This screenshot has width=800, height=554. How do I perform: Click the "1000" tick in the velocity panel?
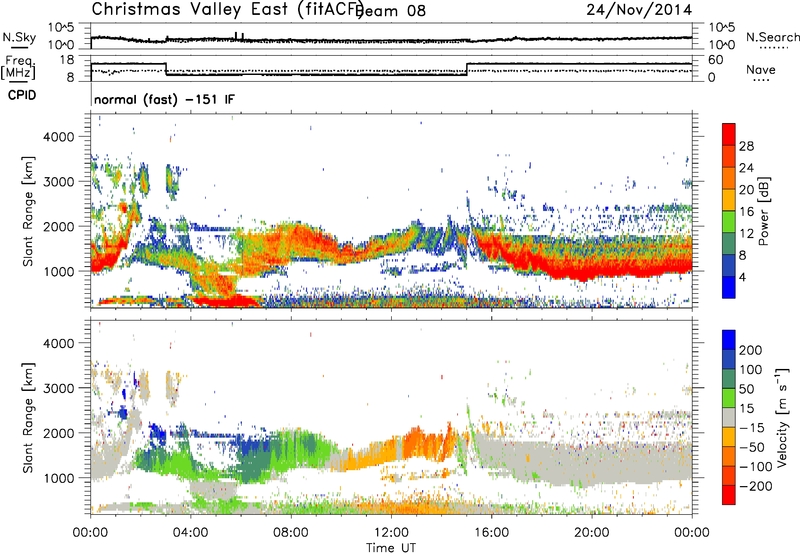[x=58, y=478]
